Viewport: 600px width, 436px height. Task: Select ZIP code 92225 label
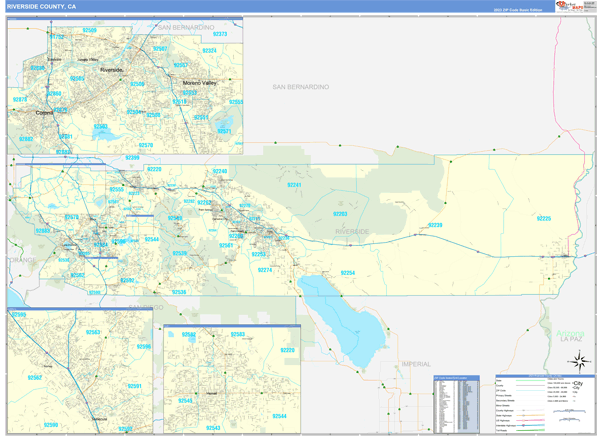click(544, 218)
